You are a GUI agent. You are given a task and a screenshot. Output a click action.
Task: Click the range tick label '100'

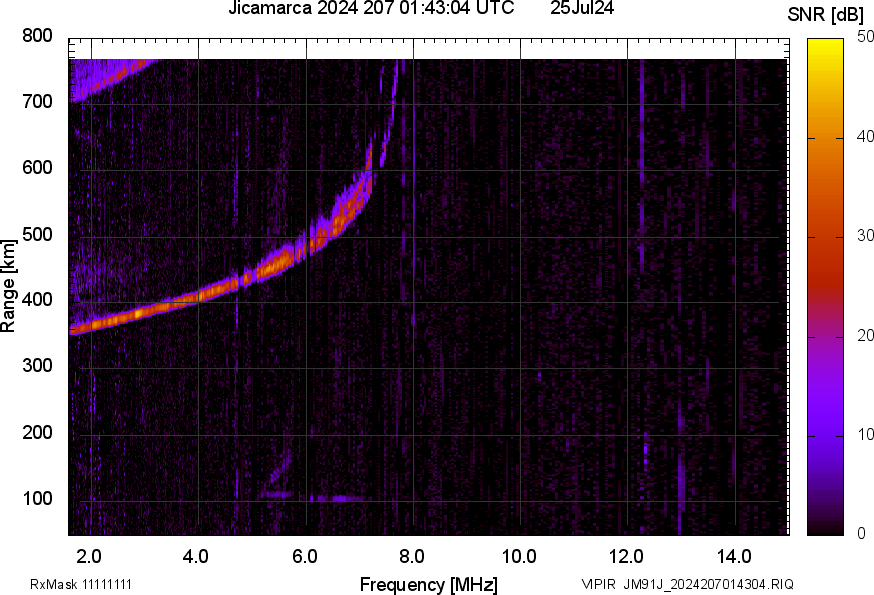pos(37,498)
